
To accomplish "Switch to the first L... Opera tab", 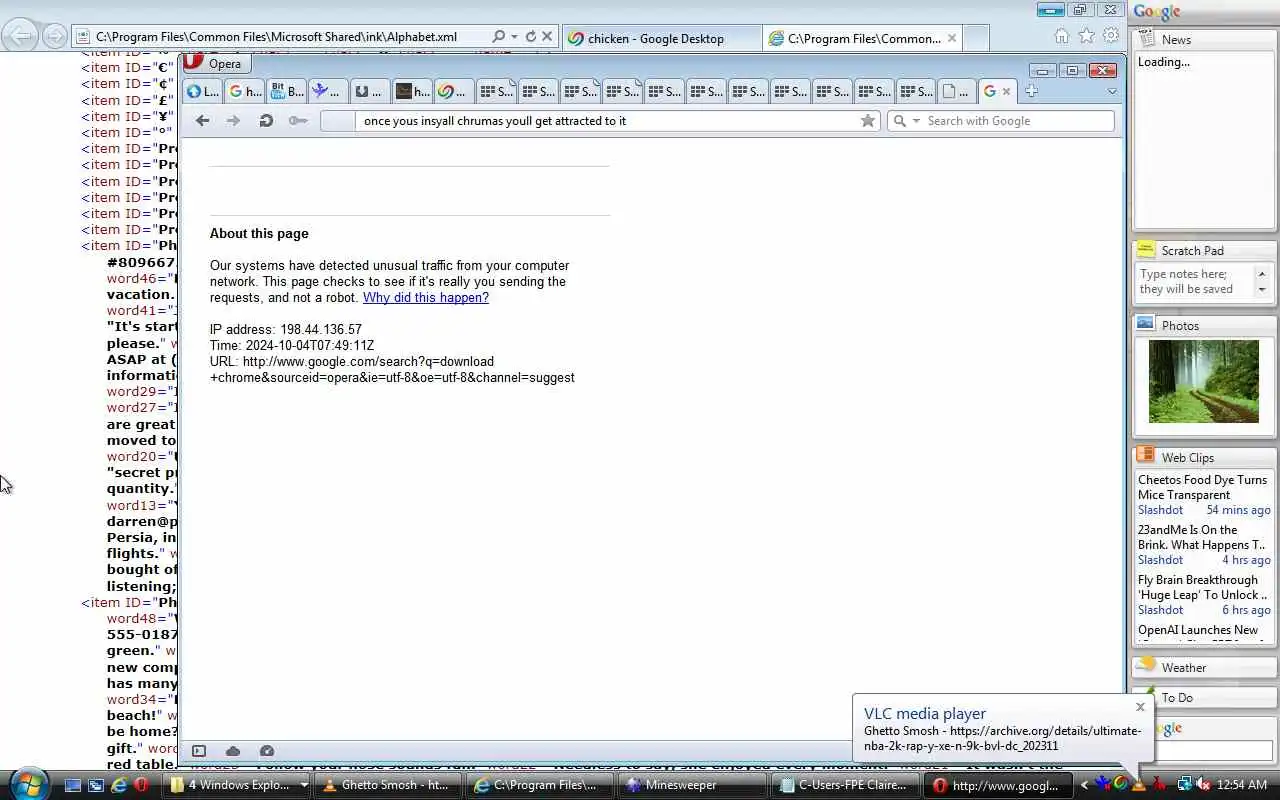I will (x=202, y=91).
